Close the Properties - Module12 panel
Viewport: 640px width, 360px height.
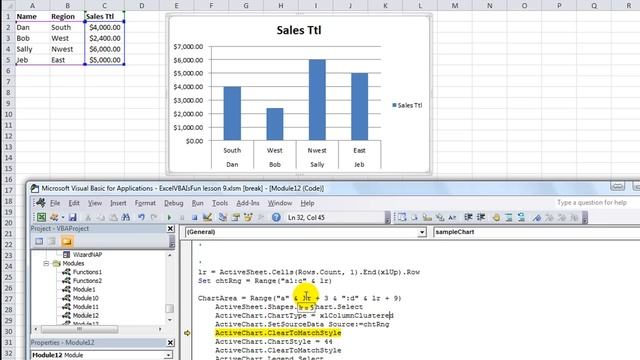170,342
